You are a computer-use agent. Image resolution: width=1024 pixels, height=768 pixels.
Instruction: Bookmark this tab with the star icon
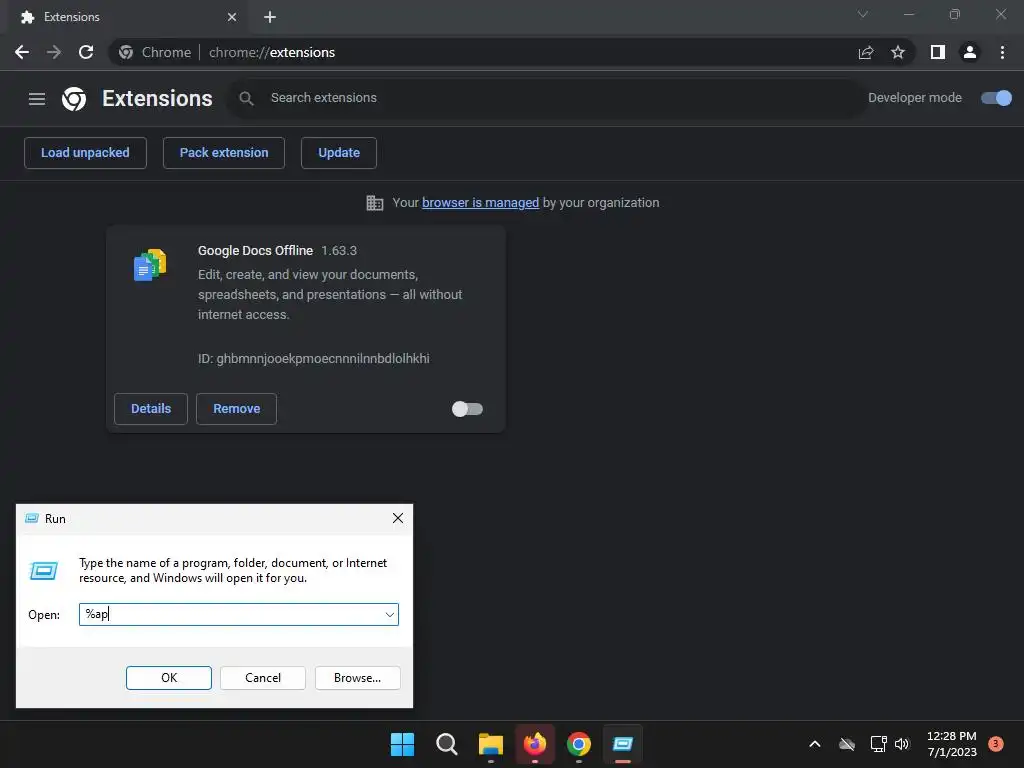click(898, 52)
